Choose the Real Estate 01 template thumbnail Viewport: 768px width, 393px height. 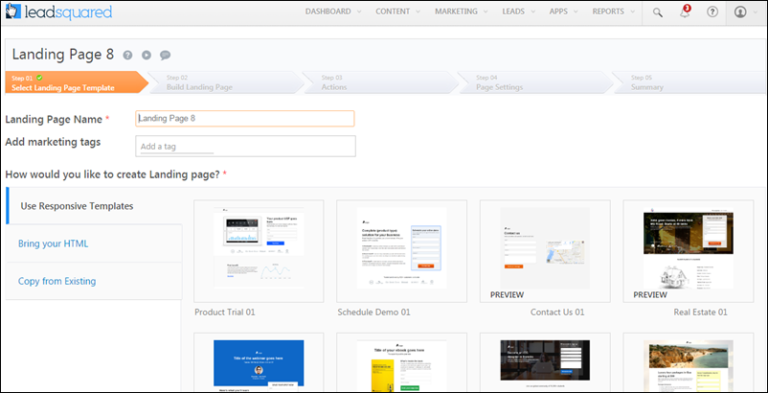(x=688, y=251)
